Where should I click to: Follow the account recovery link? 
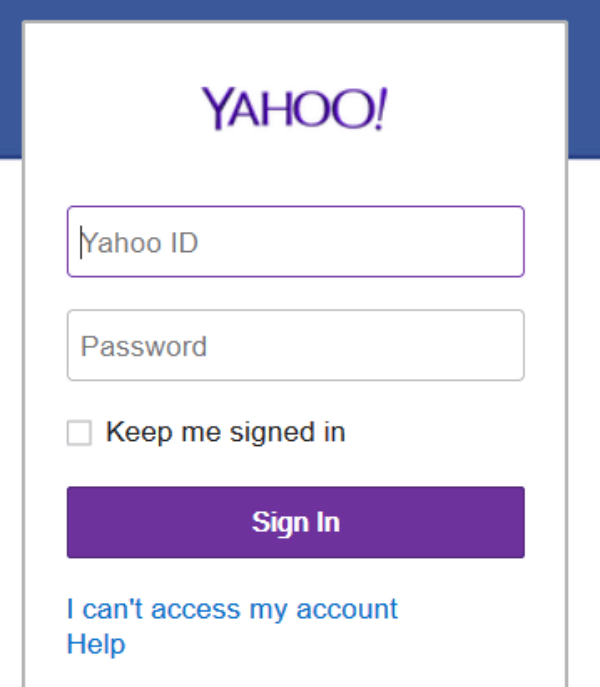(x=232, y=608)
